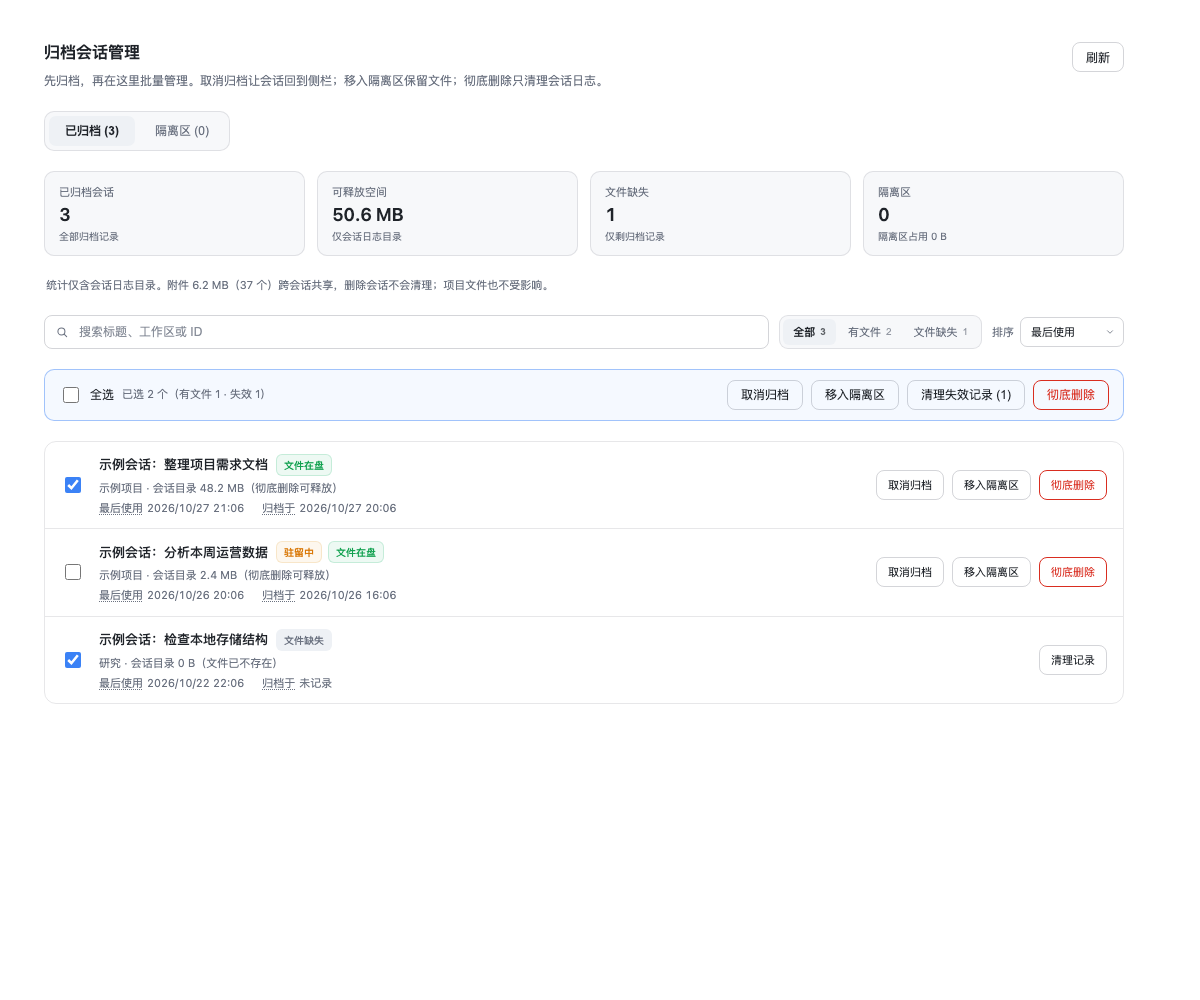1200x1000 pixels.
Task: Click 归档于 label in 分析本周运营数据 row
Action: coord(278,595)
